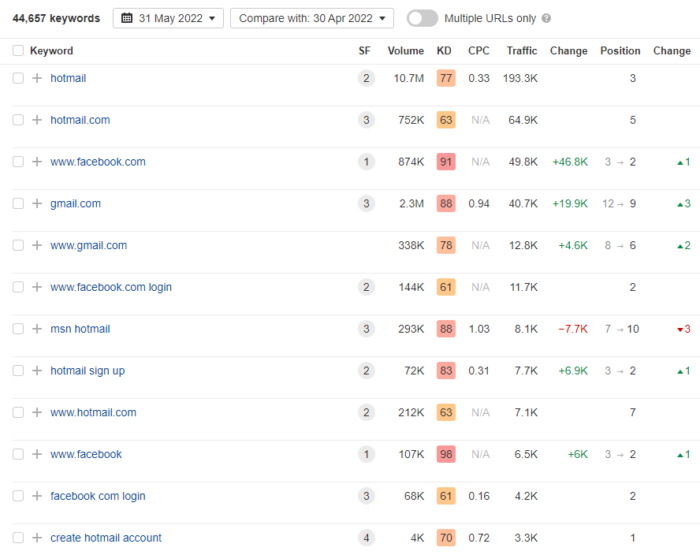Tick the checkbox for hotmail row
This screenshot has width=700, height=555.
pyautogui.click(x=18, y=78)
